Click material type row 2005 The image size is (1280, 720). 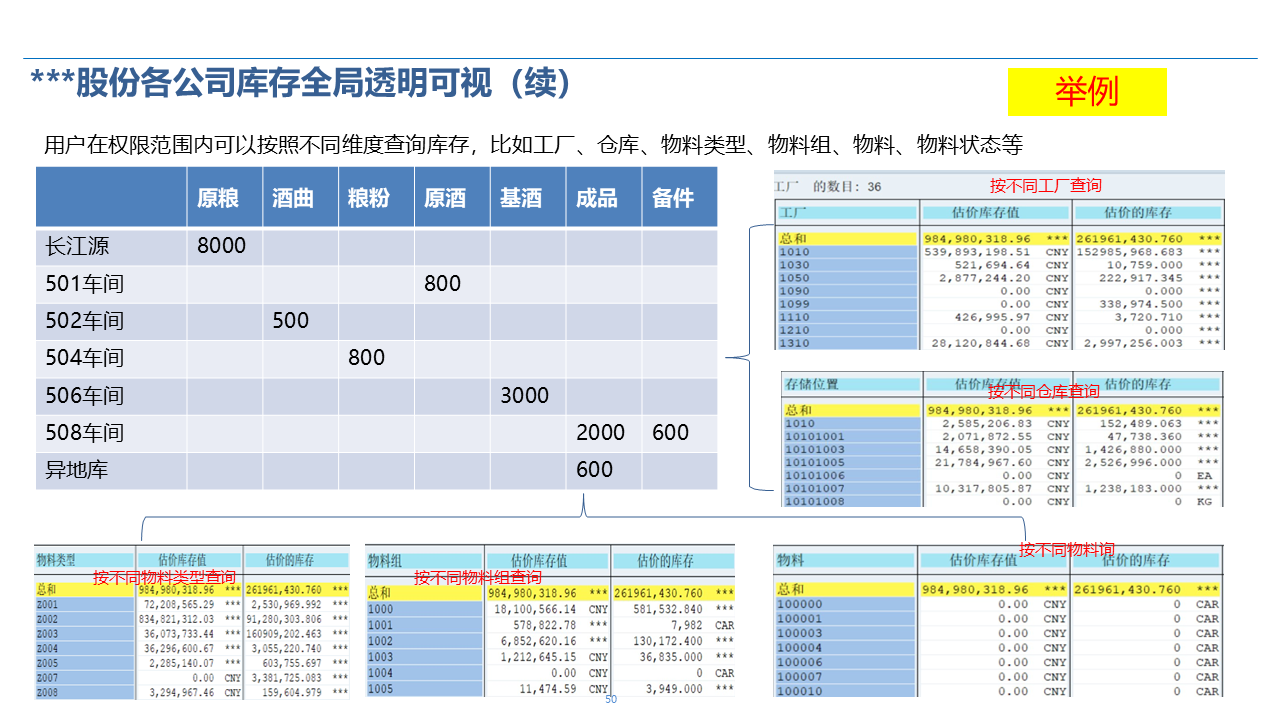point(84,664)
